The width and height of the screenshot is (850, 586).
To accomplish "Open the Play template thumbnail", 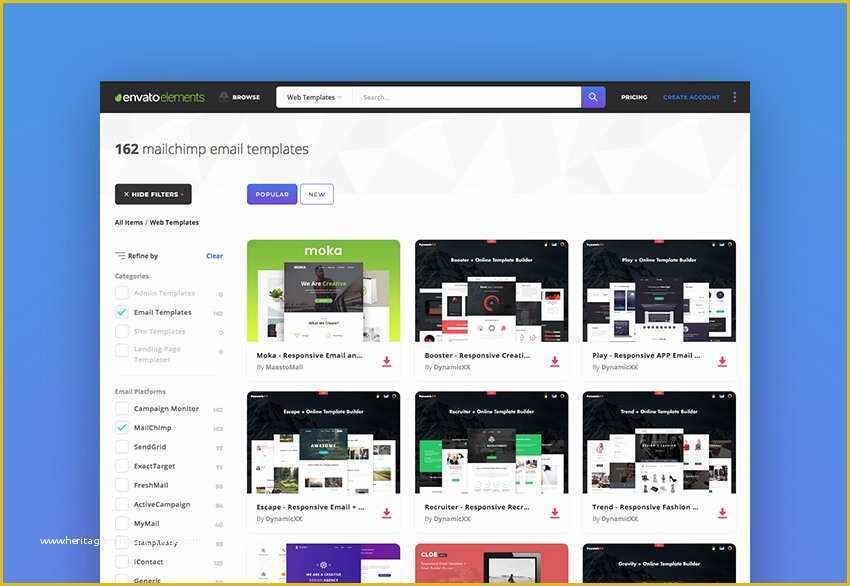I will pos(659,291).
